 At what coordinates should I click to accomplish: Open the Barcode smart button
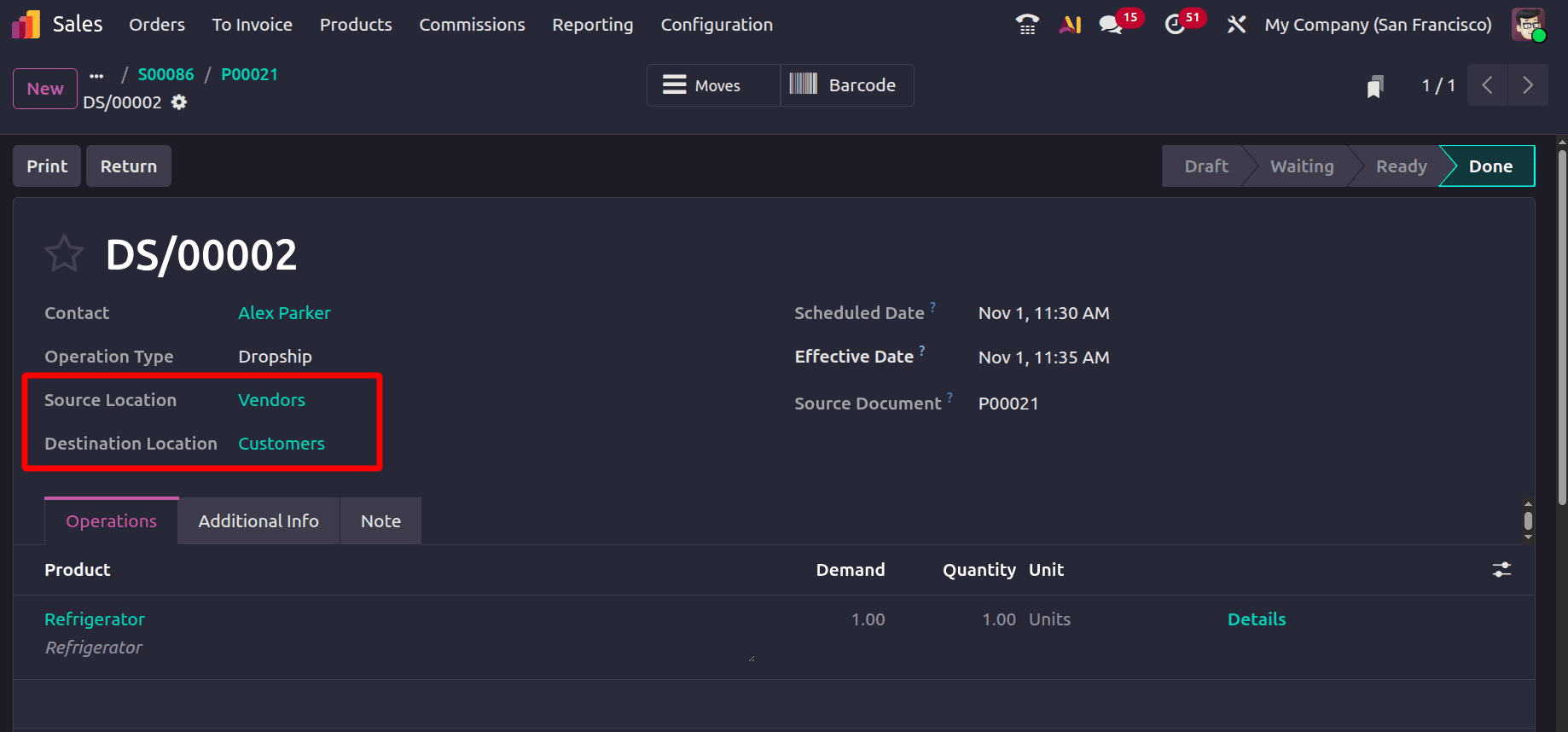point(847,85)
